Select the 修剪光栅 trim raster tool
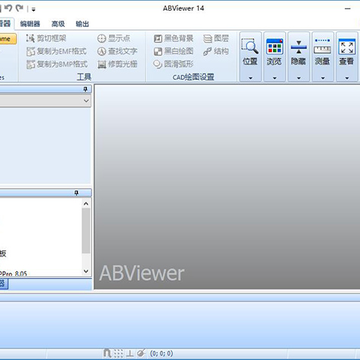 tap(117, 64)
